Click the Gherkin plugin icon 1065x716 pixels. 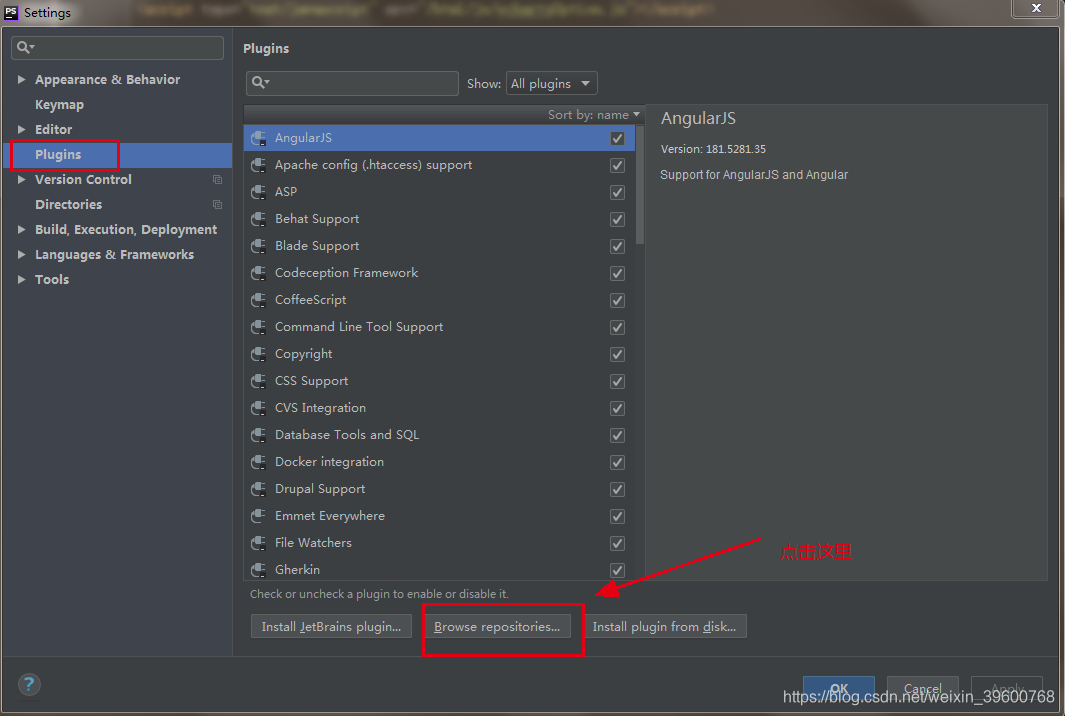pos(258,570)
